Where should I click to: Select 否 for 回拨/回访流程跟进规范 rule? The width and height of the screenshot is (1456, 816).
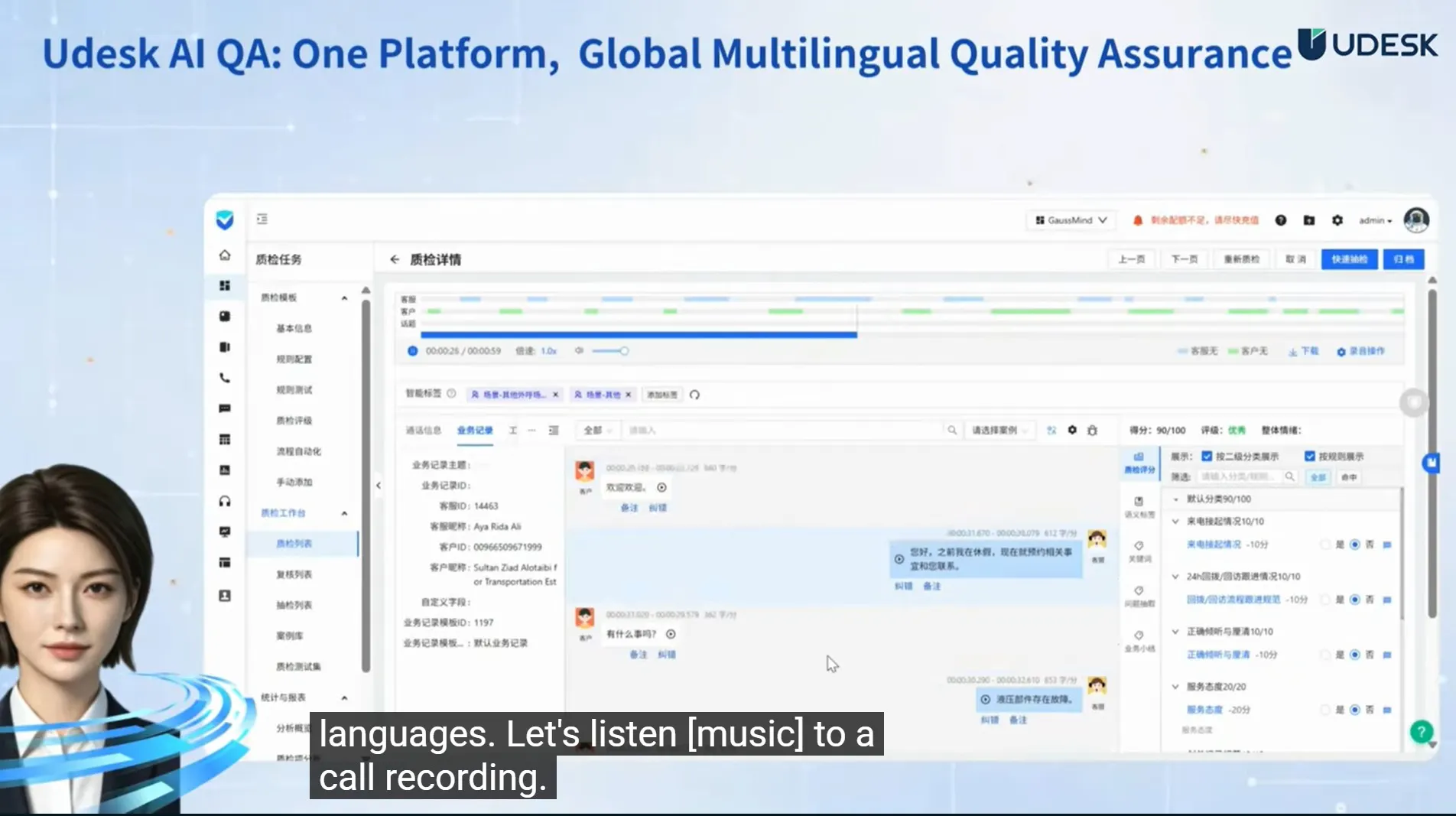coord(1354,600)
